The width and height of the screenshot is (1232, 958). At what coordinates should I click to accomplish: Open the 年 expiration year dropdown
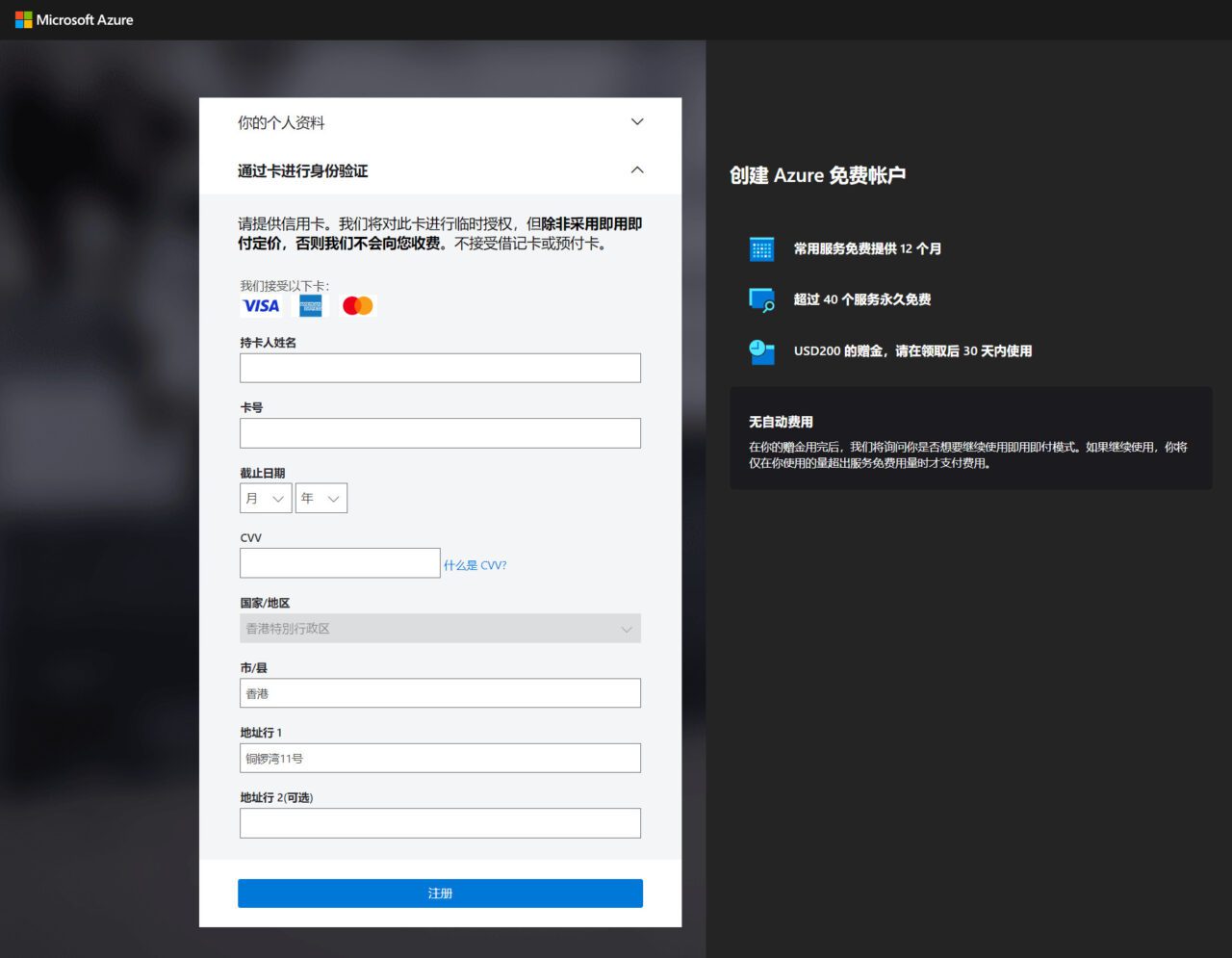point(321,498)
